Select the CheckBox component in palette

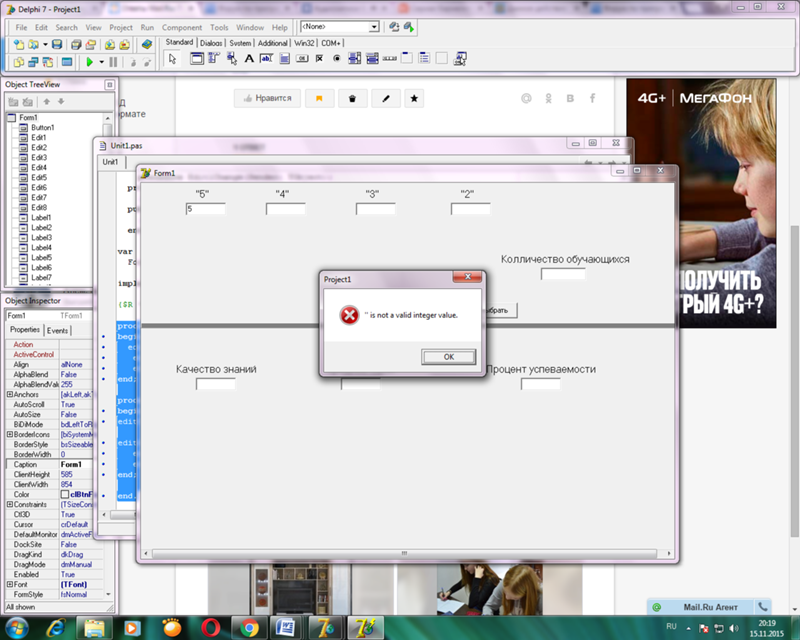point(319,59)
